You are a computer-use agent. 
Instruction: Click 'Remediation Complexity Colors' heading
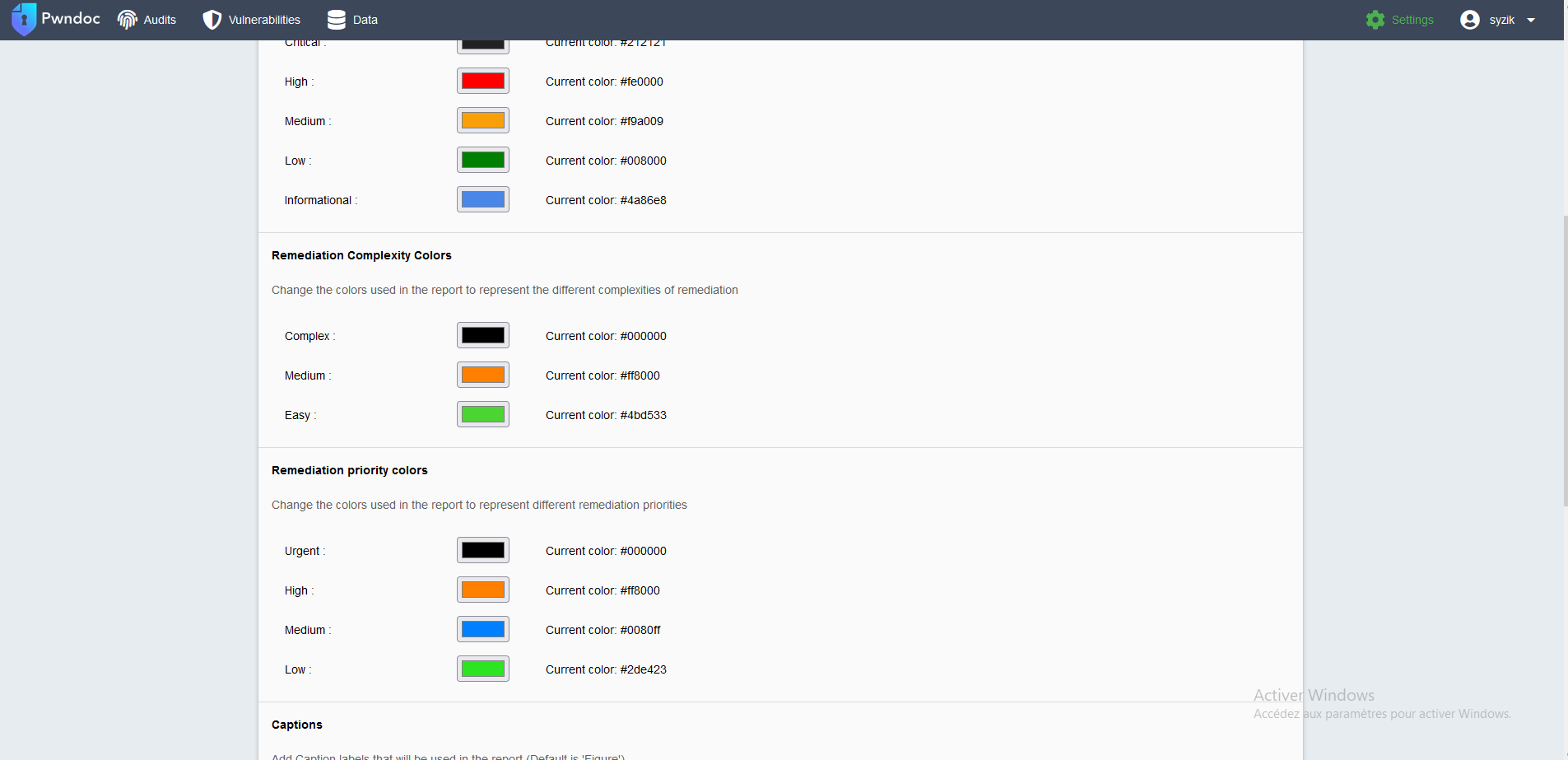[361, 255]
